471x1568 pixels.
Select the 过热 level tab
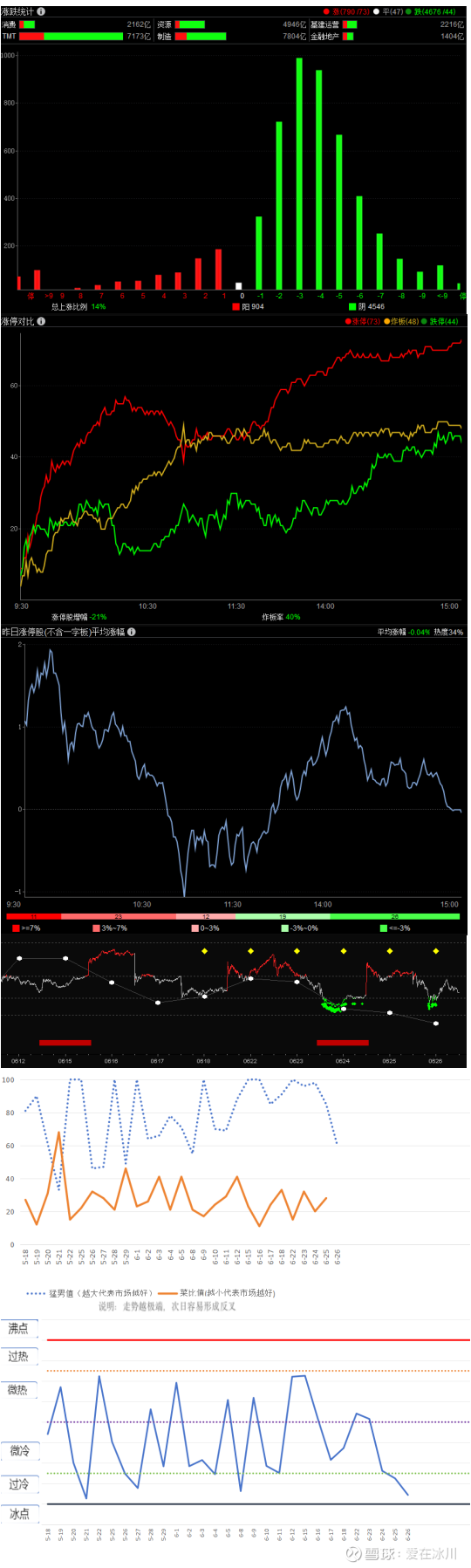coord(19,1357)
